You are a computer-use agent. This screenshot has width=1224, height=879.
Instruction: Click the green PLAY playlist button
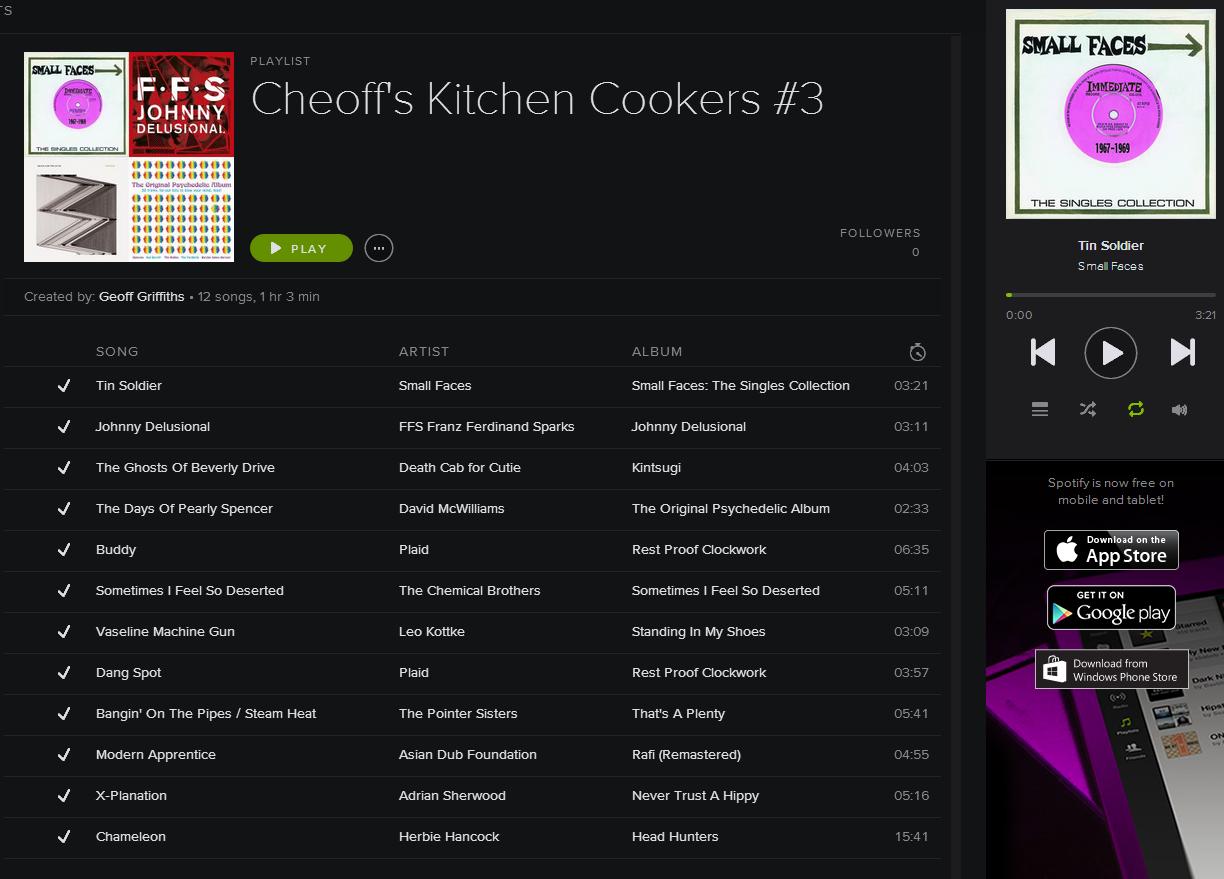pos(301,248)
